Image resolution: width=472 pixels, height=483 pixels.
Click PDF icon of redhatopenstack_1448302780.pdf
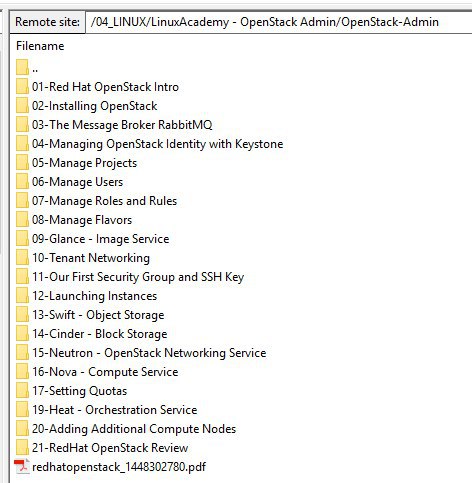(x=22, y=466)
